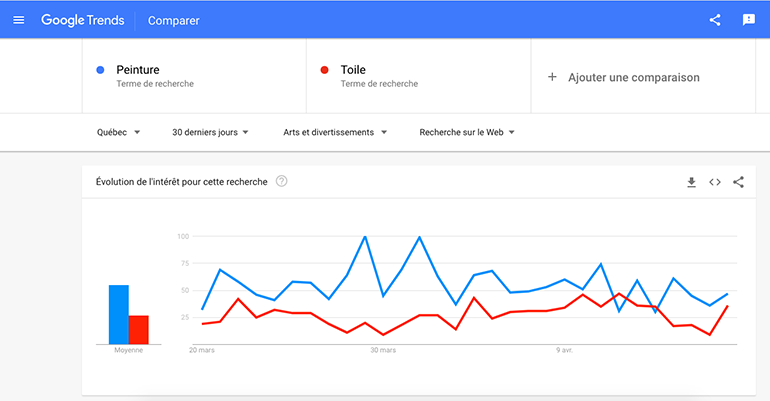This screenshot has width=770, height=401.
Task: Click the blue average bar in Moyenne
Action: point(118,314)
